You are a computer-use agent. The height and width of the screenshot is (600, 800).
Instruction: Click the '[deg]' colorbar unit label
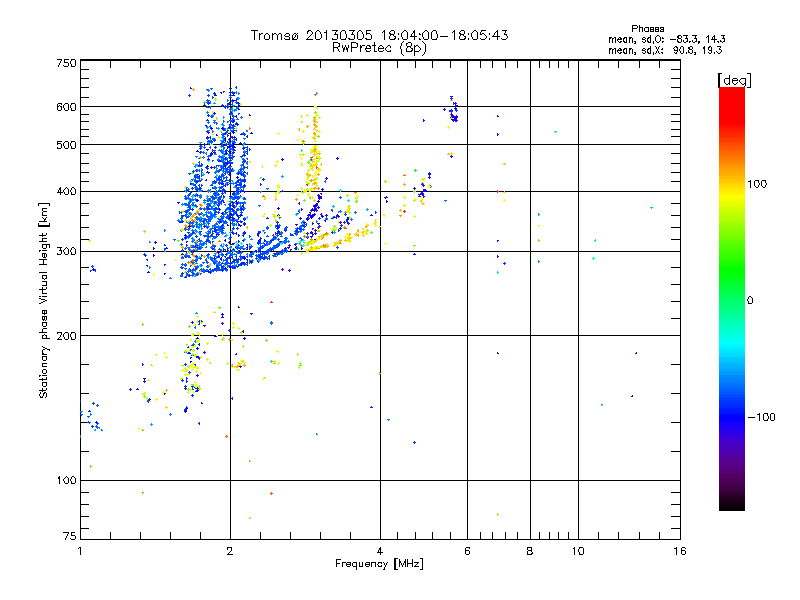click(734, 80)
